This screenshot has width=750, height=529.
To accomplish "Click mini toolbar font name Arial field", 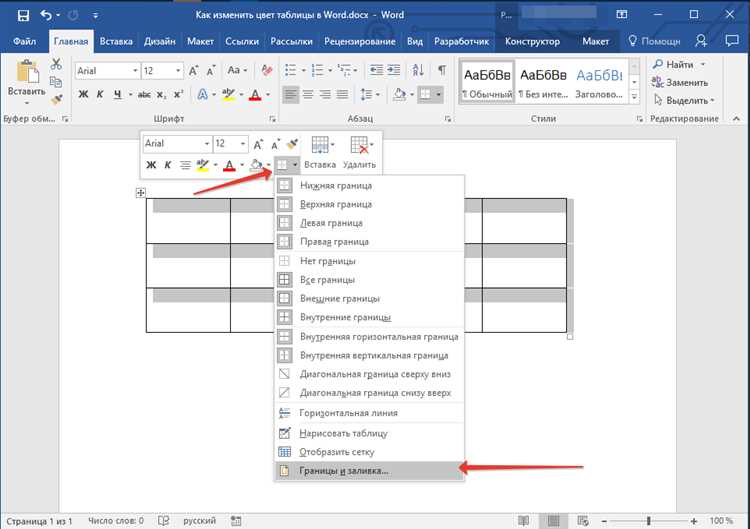I will point(177,143).
